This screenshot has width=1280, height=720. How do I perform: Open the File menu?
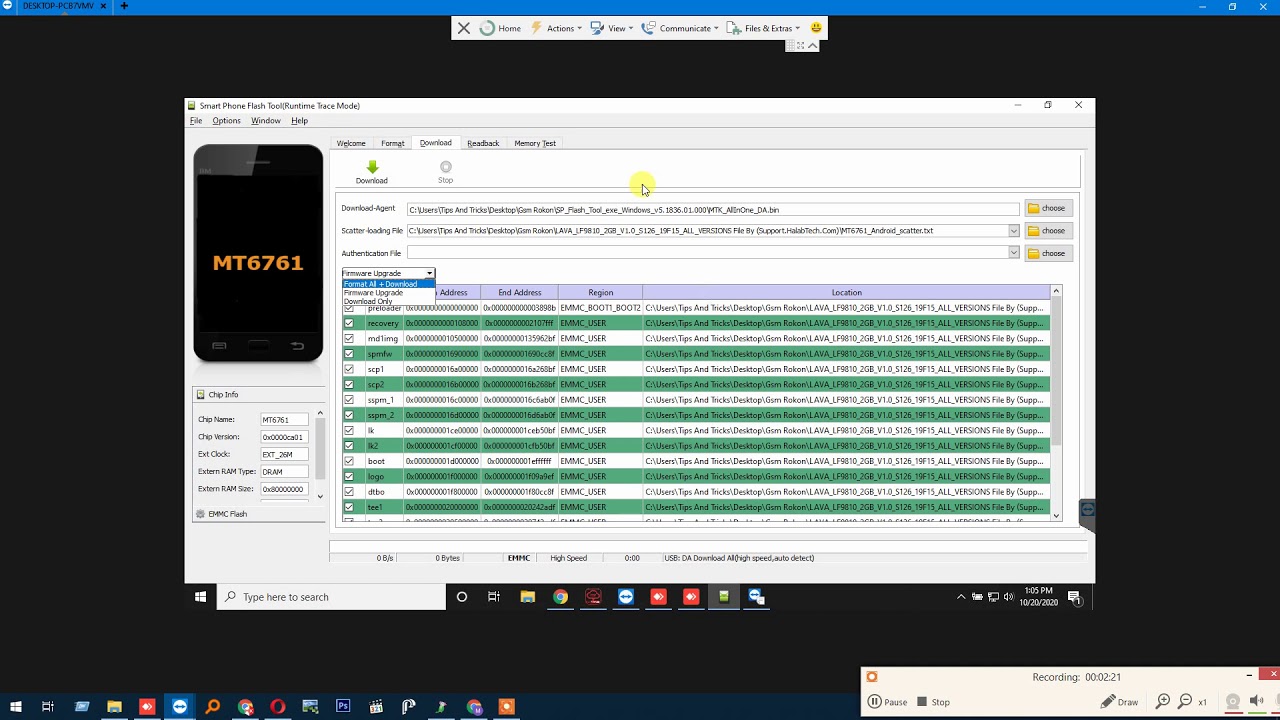[x=196, y=121]
